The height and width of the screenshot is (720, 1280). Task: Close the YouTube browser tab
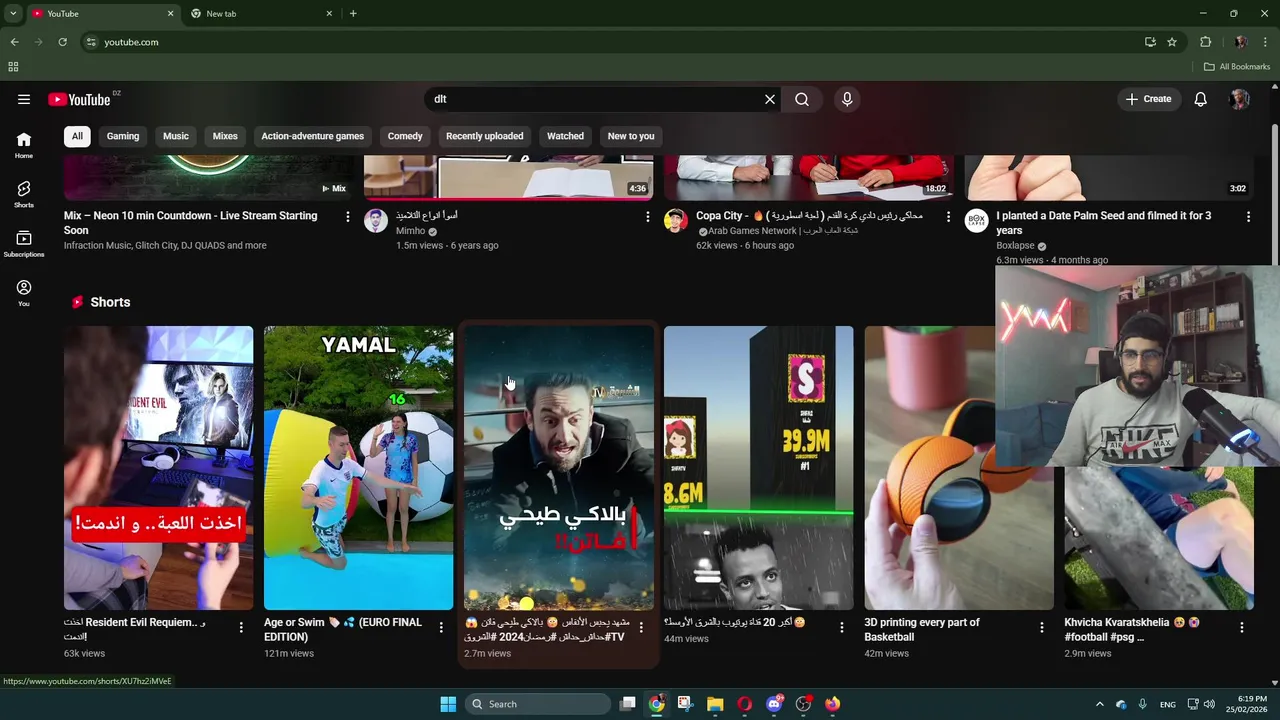(x=170, y=14)
